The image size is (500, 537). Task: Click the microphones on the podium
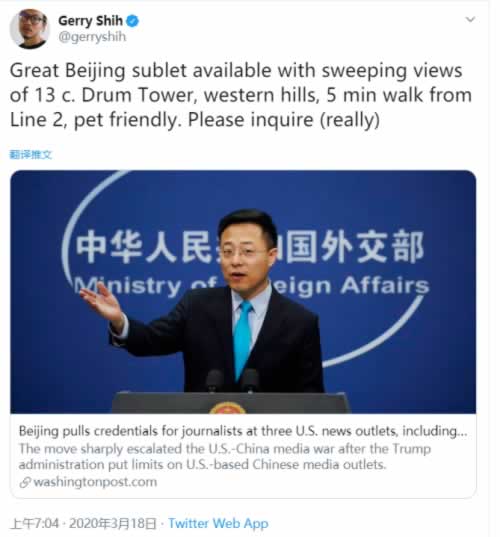233,380
